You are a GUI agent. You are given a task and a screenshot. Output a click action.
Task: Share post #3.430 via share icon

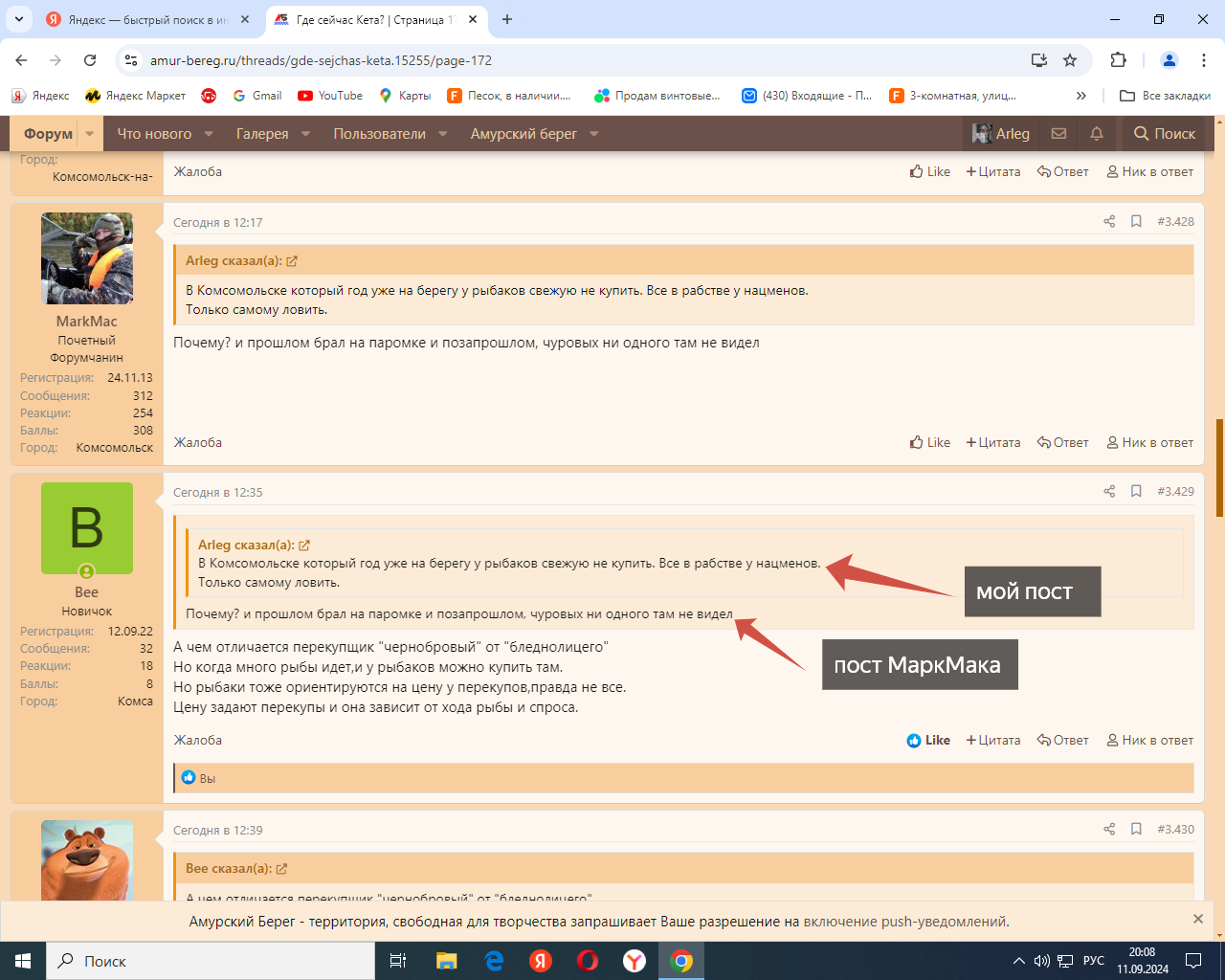click(x=1109, y=830)
